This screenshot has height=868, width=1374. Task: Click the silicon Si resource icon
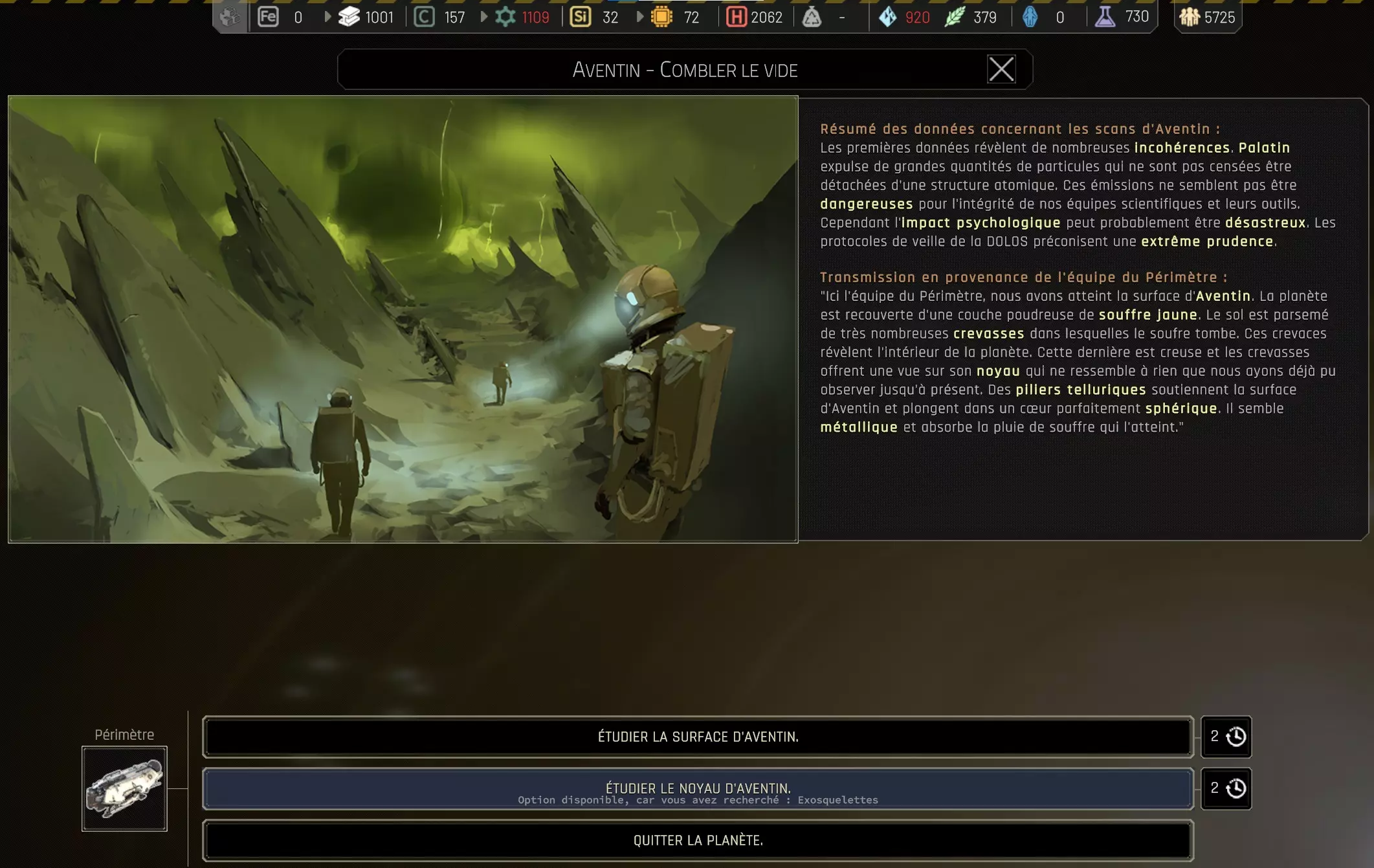[x=580, y=17]
